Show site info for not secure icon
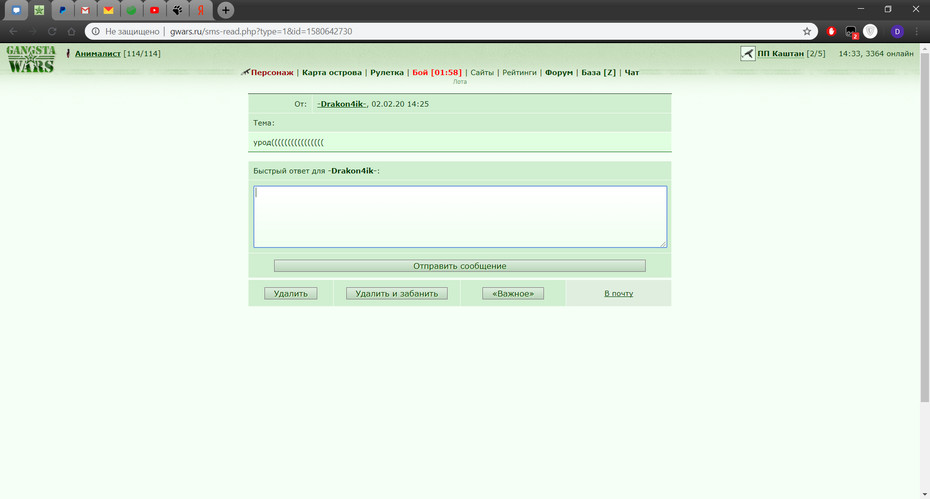 click(95, 31)
